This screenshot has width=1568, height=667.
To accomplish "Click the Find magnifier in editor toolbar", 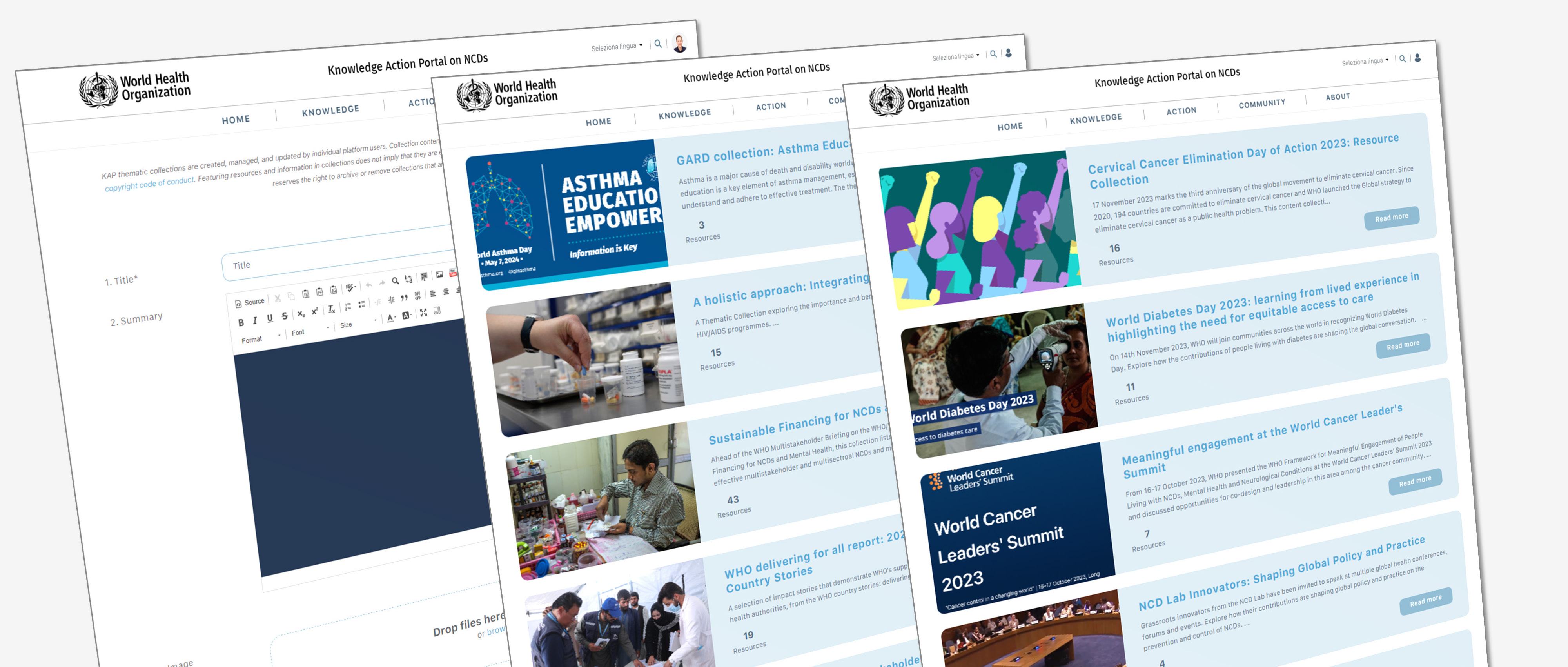I will 396,281.
